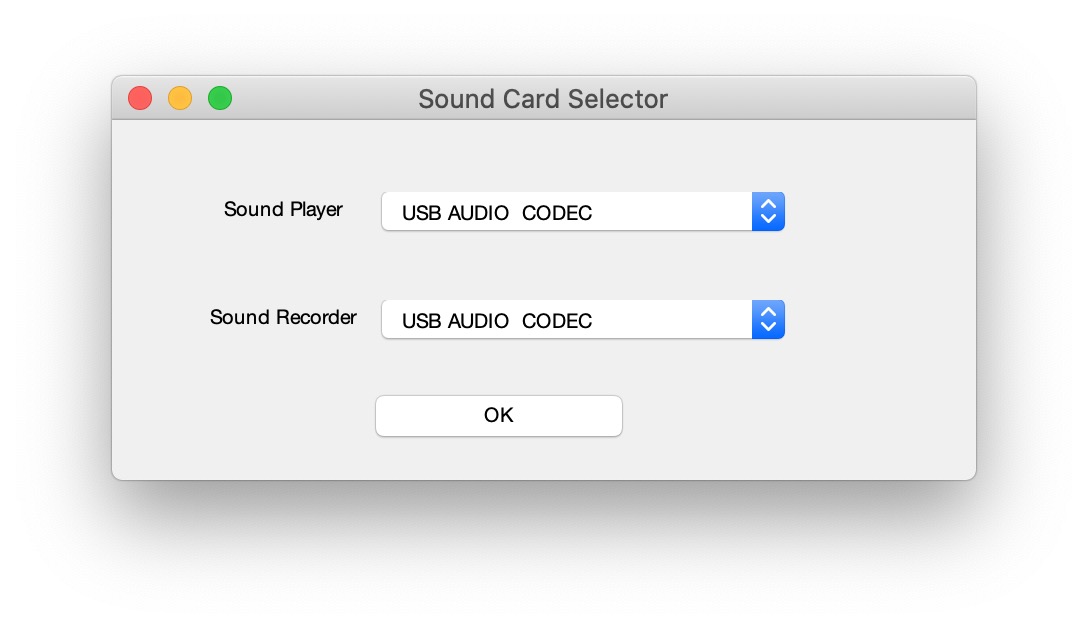This screenshot has height=628, width=1088.
Task: Maximize the window with the green button
Action: click(x=220, y=98)
